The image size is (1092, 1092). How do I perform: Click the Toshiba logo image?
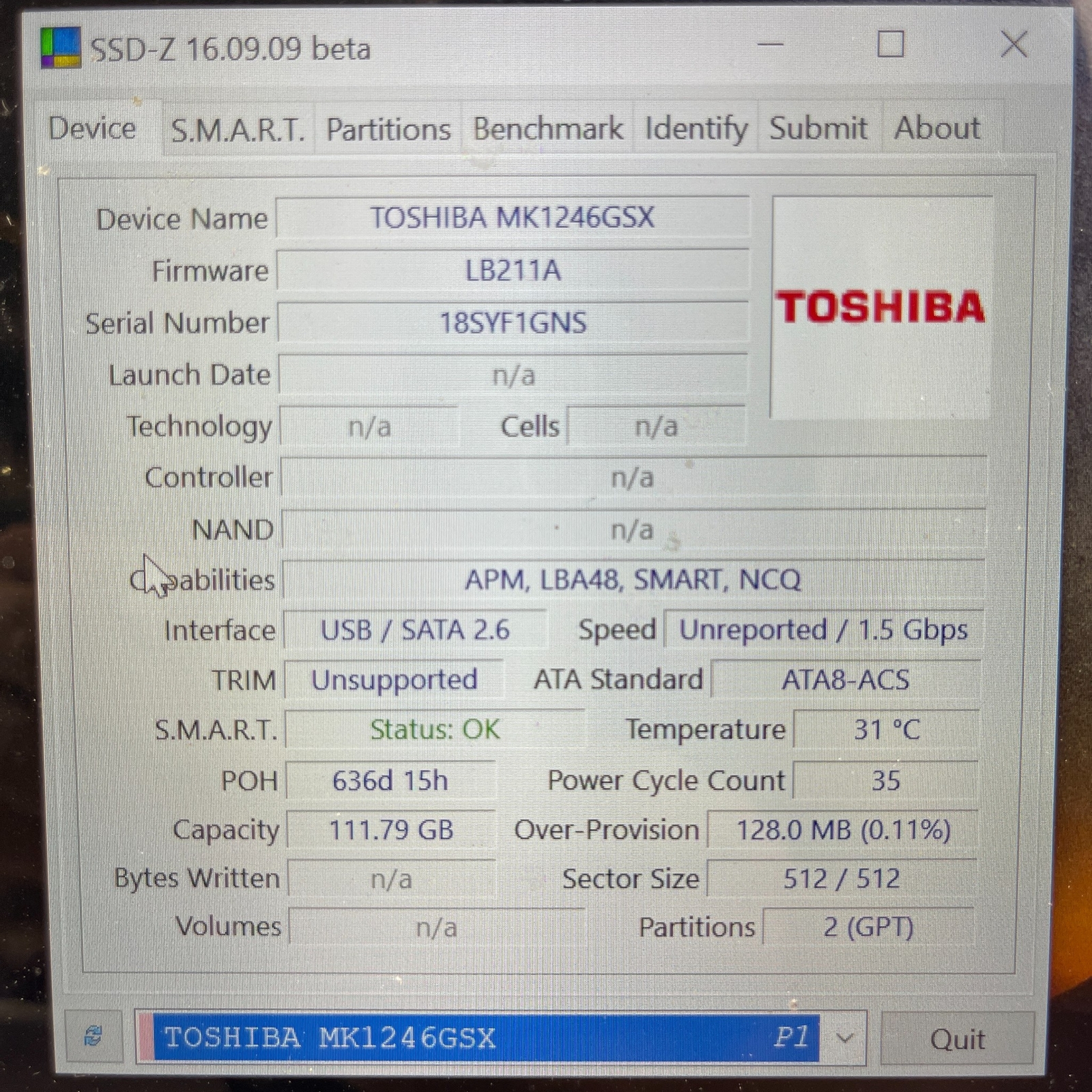[880, 307]
